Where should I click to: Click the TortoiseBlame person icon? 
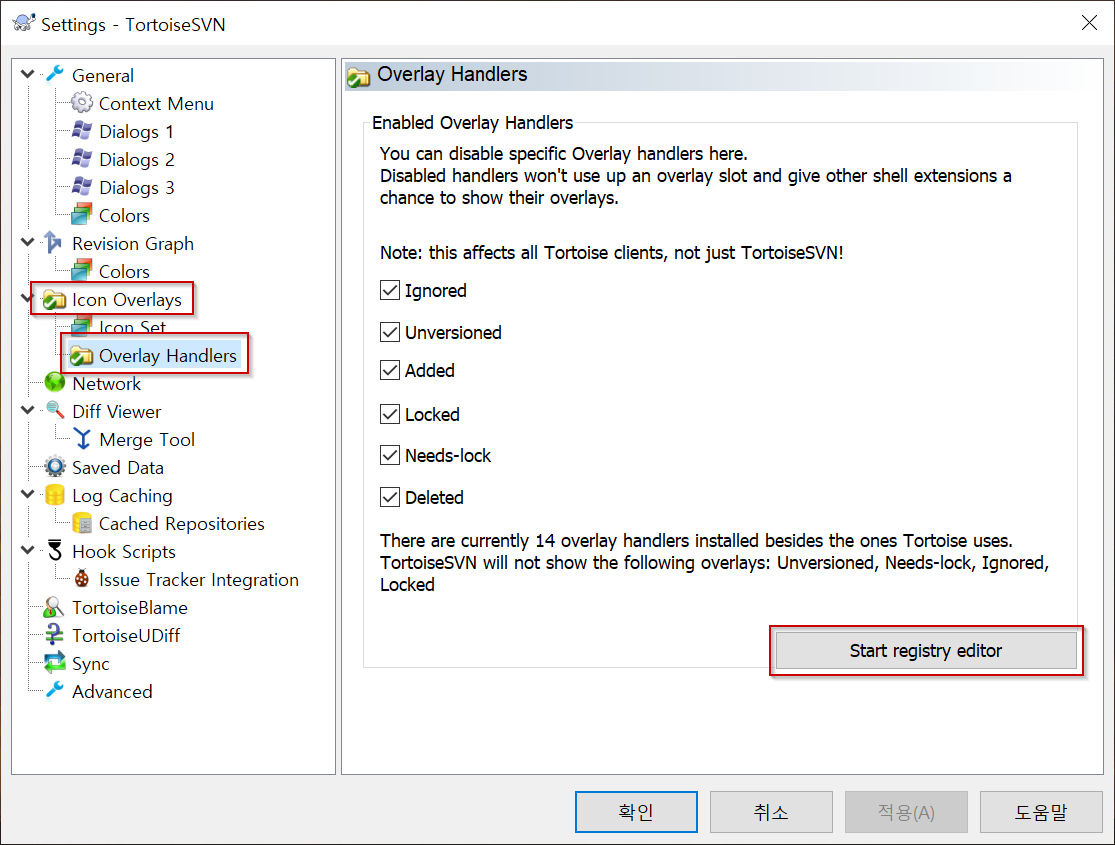tap(54, 607)
